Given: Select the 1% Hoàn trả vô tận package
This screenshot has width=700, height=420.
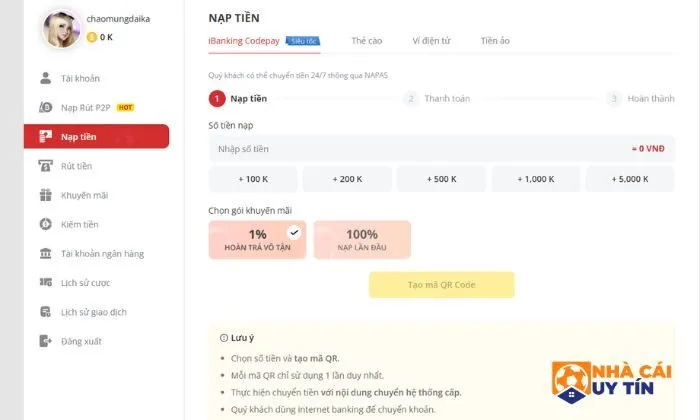Looking at the screenshot, I should click(257, 240).
